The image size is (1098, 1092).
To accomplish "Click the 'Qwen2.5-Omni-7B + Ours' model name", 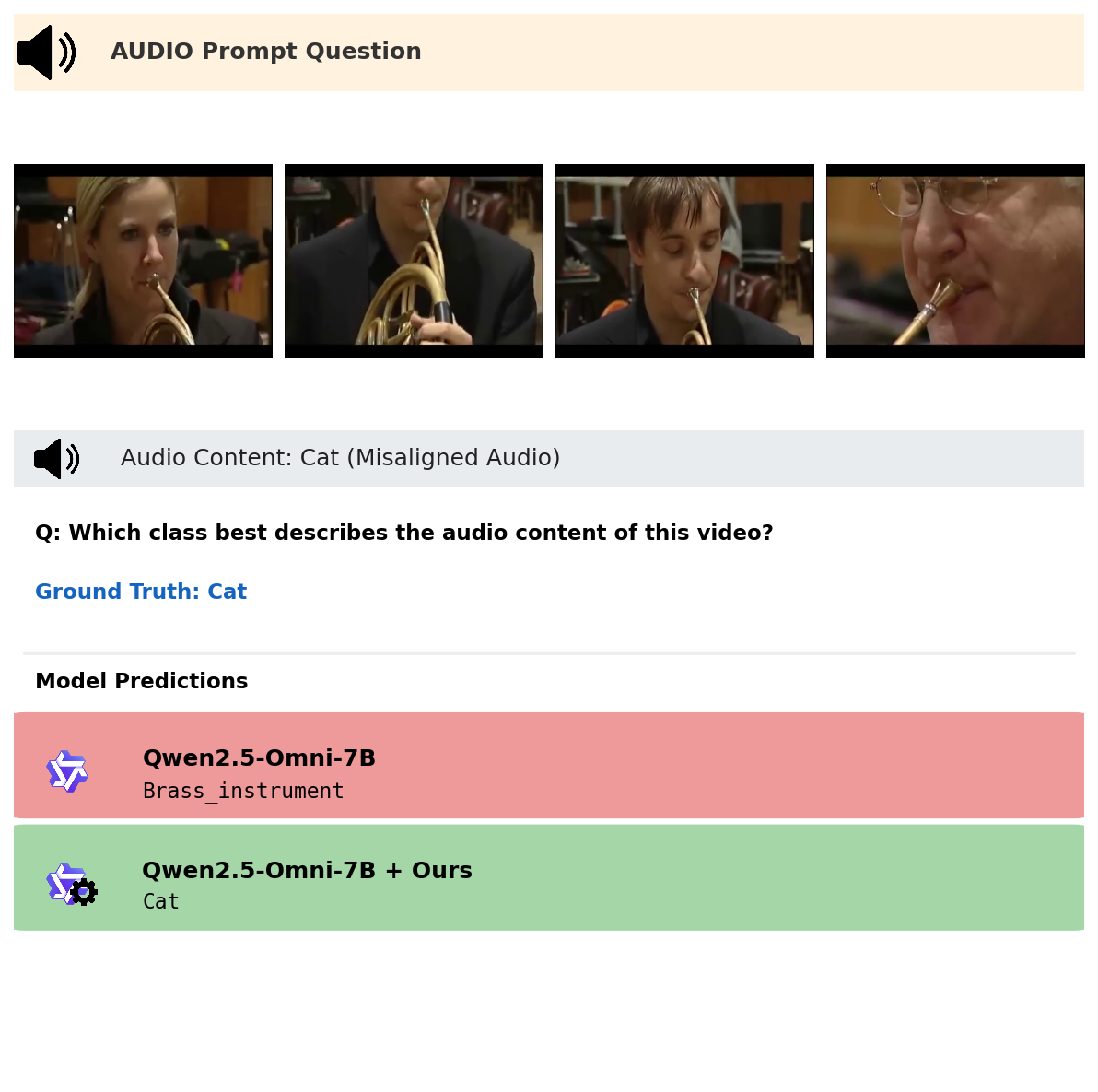I will (x=307, y=871).
